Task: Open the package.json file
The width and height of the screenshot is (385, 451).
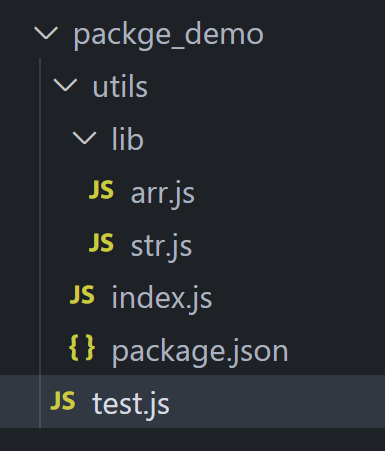Action: click(200, 352)
